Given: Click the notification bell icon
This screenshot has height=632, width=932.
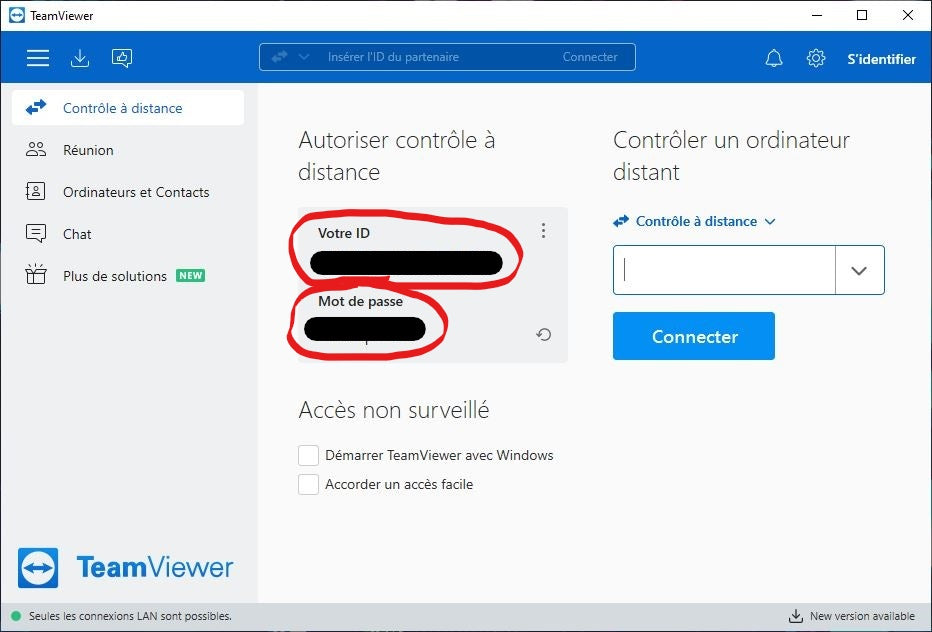Looking at the screenshot, I should coord(773,58).
